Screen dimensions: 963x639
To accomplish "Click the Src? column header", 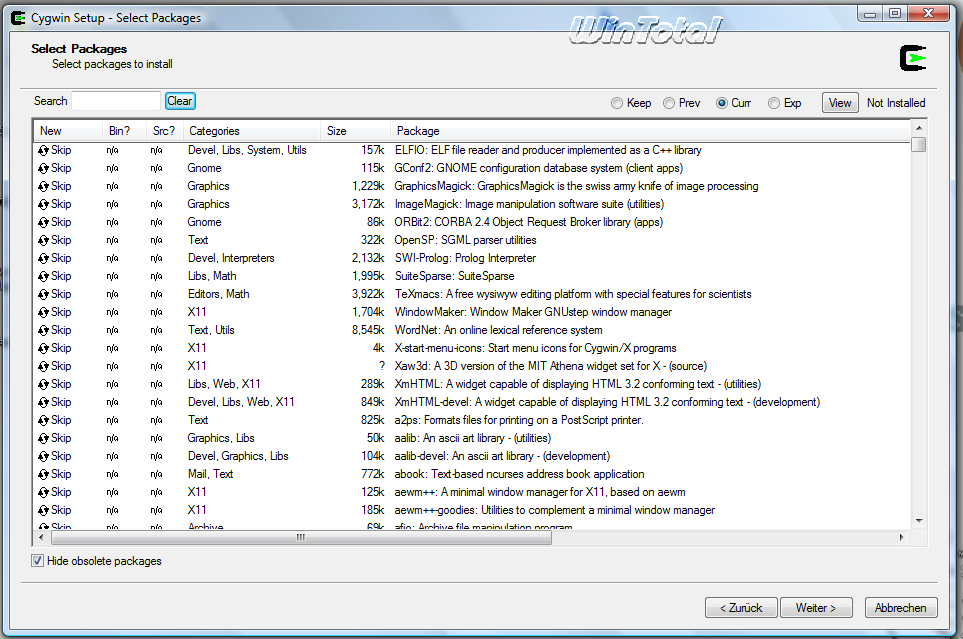I will click(165, 131).
